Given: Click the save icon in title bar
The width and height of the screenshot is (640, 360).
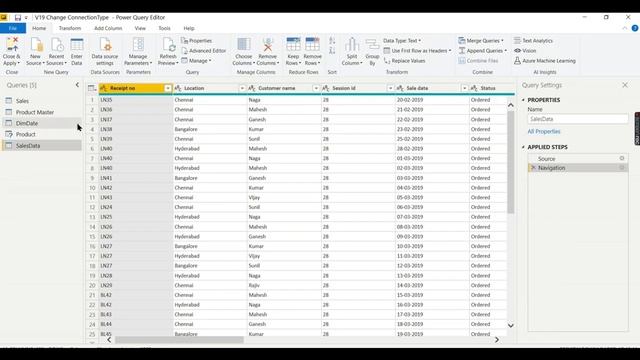Looking at the screenshot, I should 18,18.
